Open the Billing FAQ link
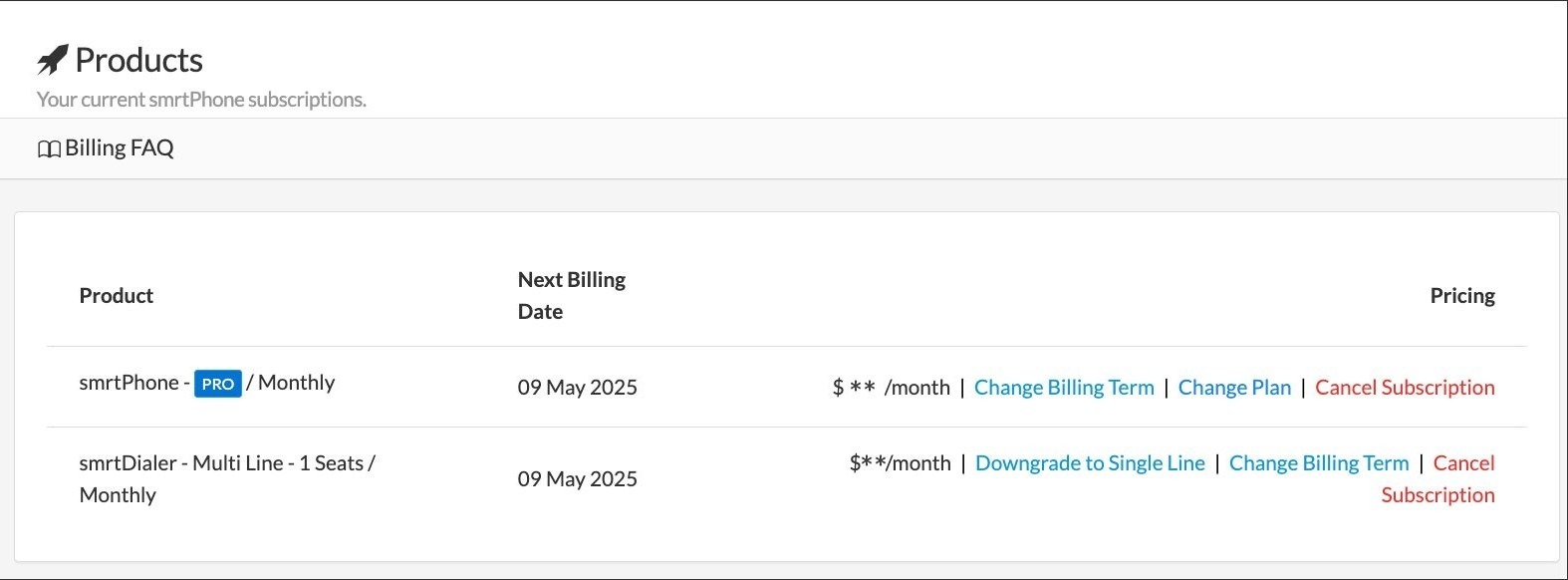The width and height of the screenshot is (1568, 580). coord(119,148)
